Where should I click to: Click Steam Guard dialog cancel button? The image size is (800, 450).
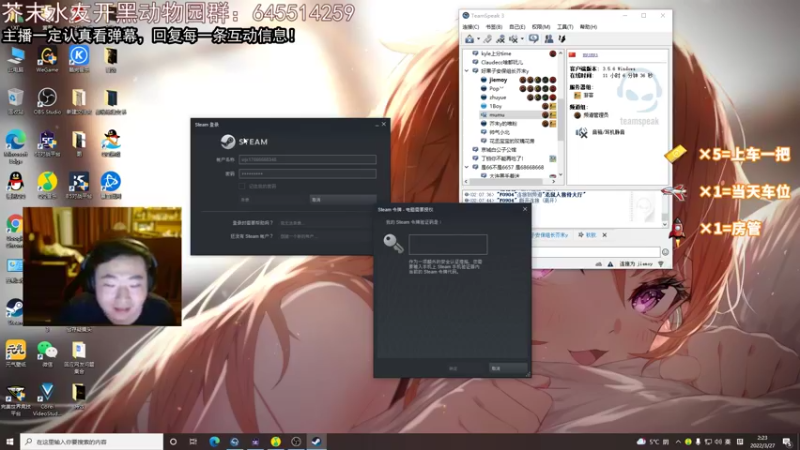[507, 368]
